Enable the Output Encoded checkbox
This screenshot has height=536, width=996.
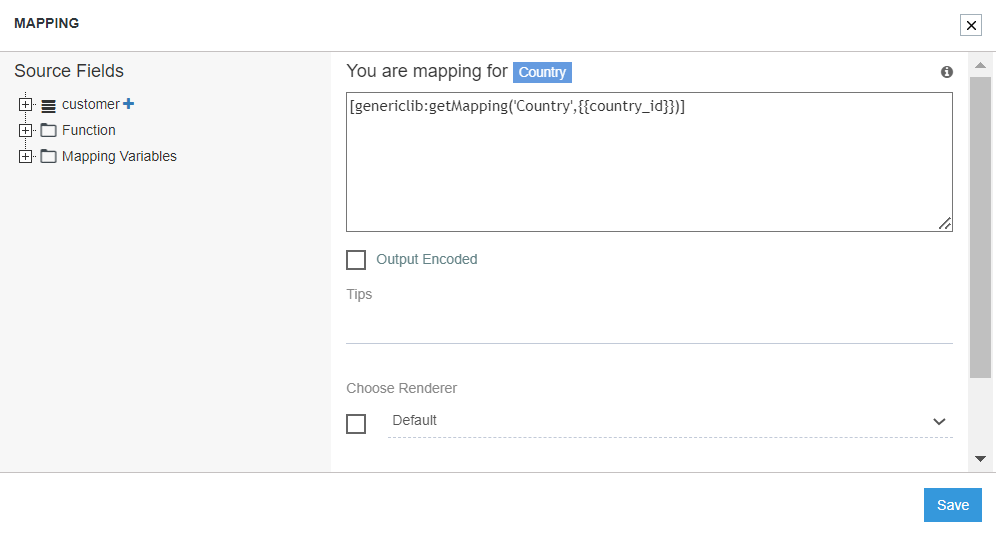(356, 260)
